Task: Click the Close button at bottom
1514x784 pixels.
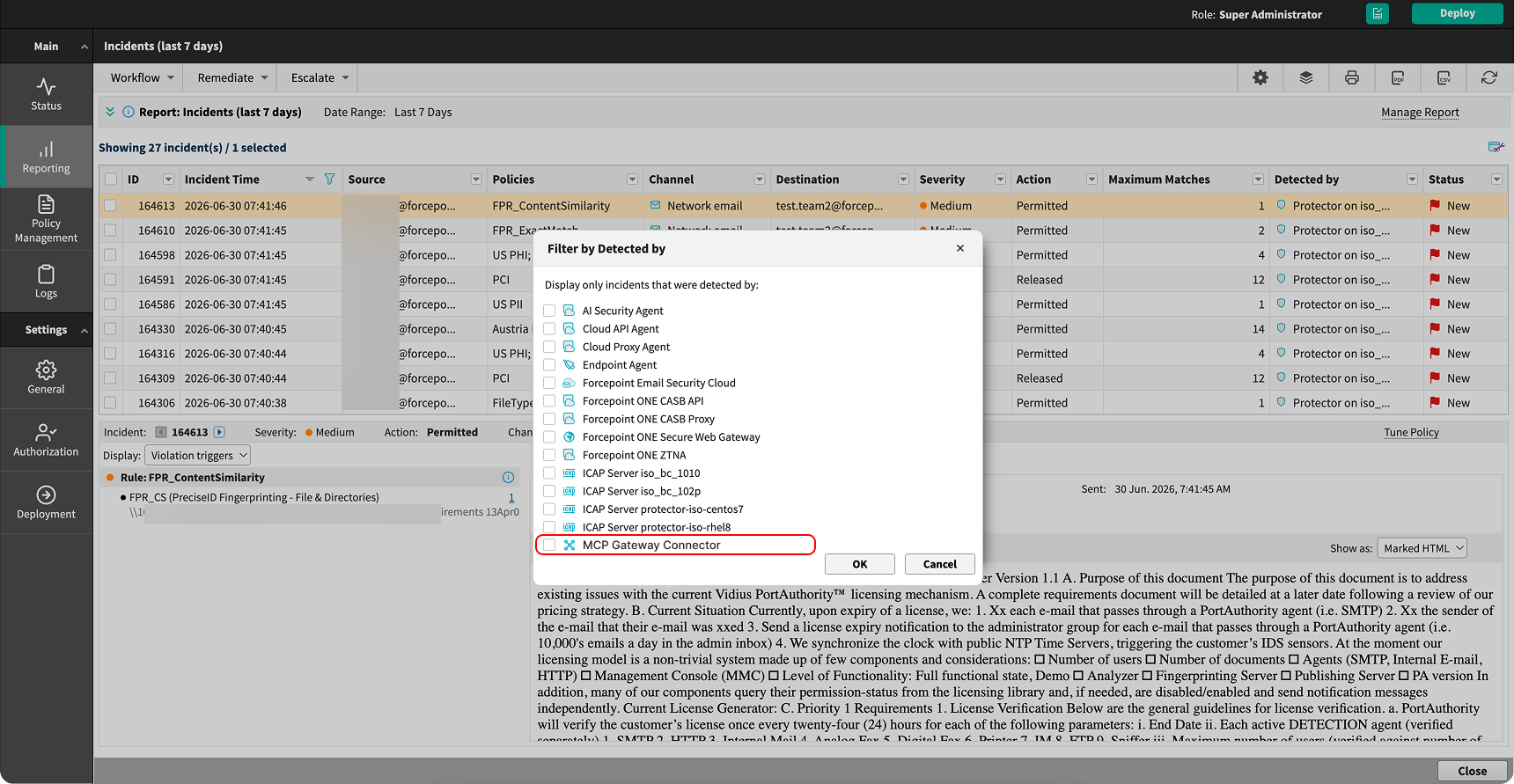Action: pyautogui.click(x=1472, y=771)
